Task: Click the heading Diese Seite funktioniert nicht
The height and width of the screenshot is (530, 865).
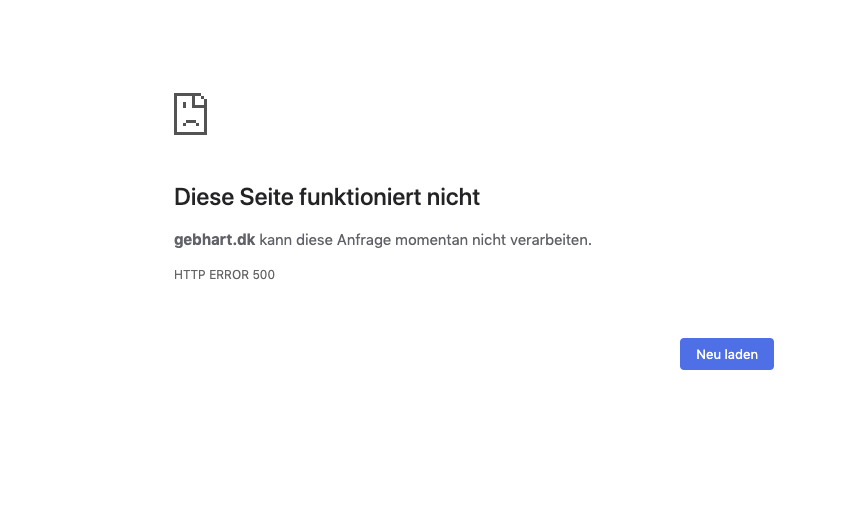Action: pyautogui.click(x=327, y=197)
